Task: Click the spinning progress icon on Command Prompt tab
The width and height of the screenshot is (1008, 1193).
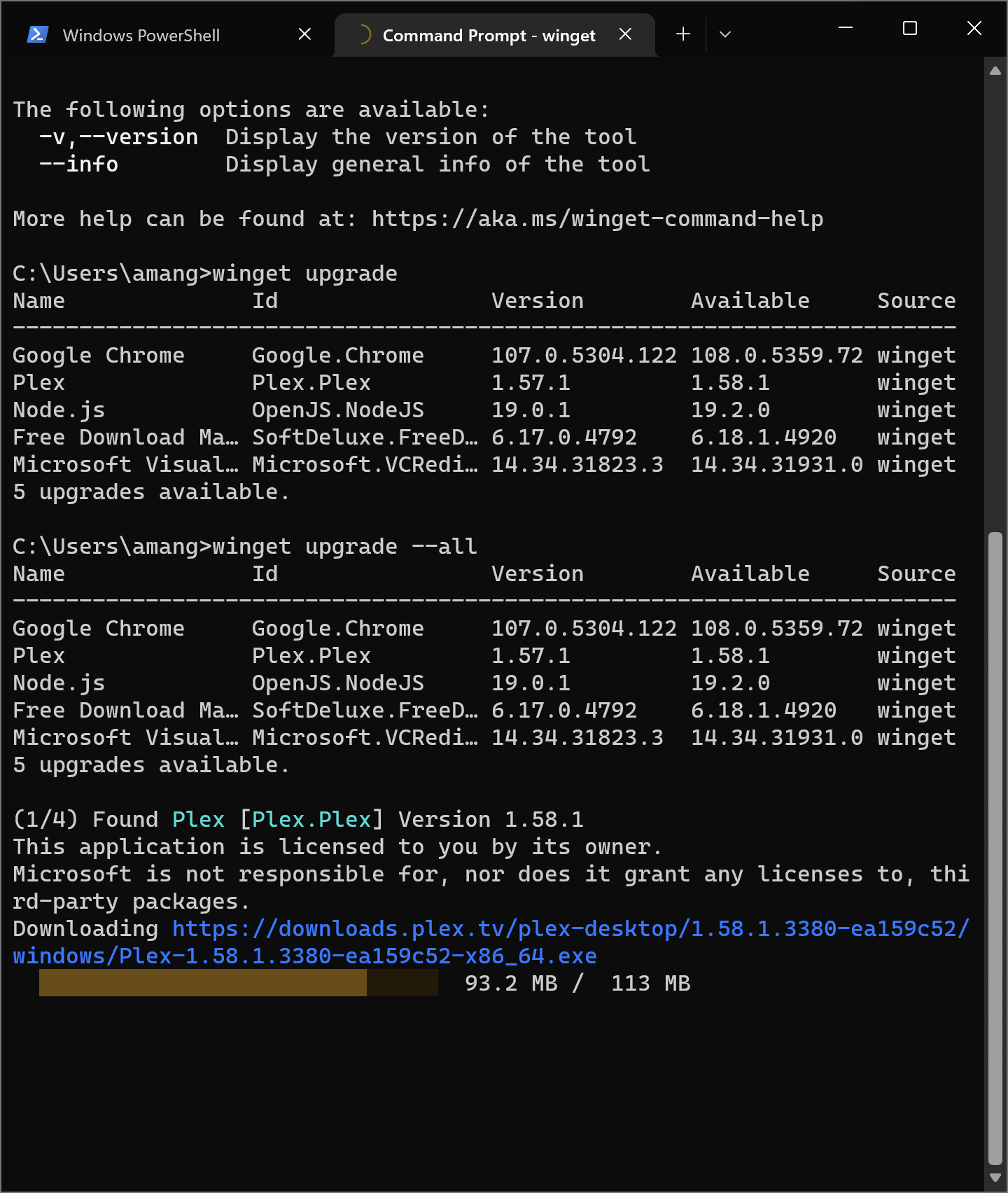Action: click(x=363, y=34)
